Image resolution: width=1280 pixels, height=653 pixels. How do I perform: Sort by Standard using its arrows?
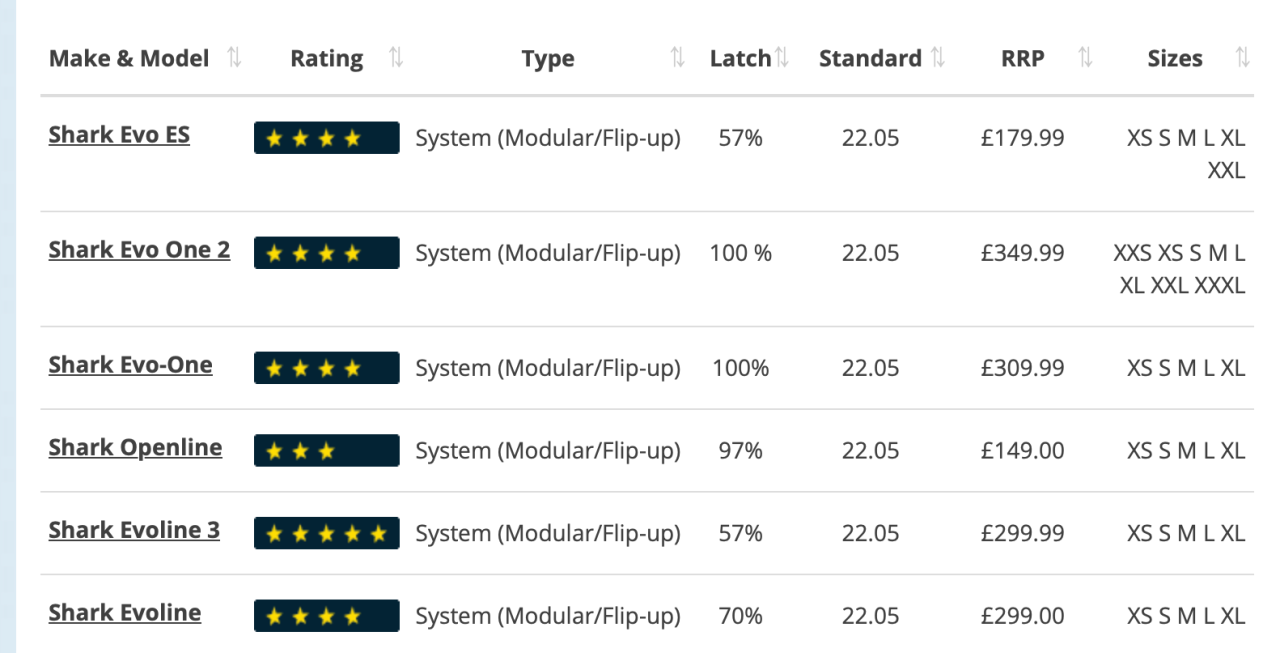[938, 58]
